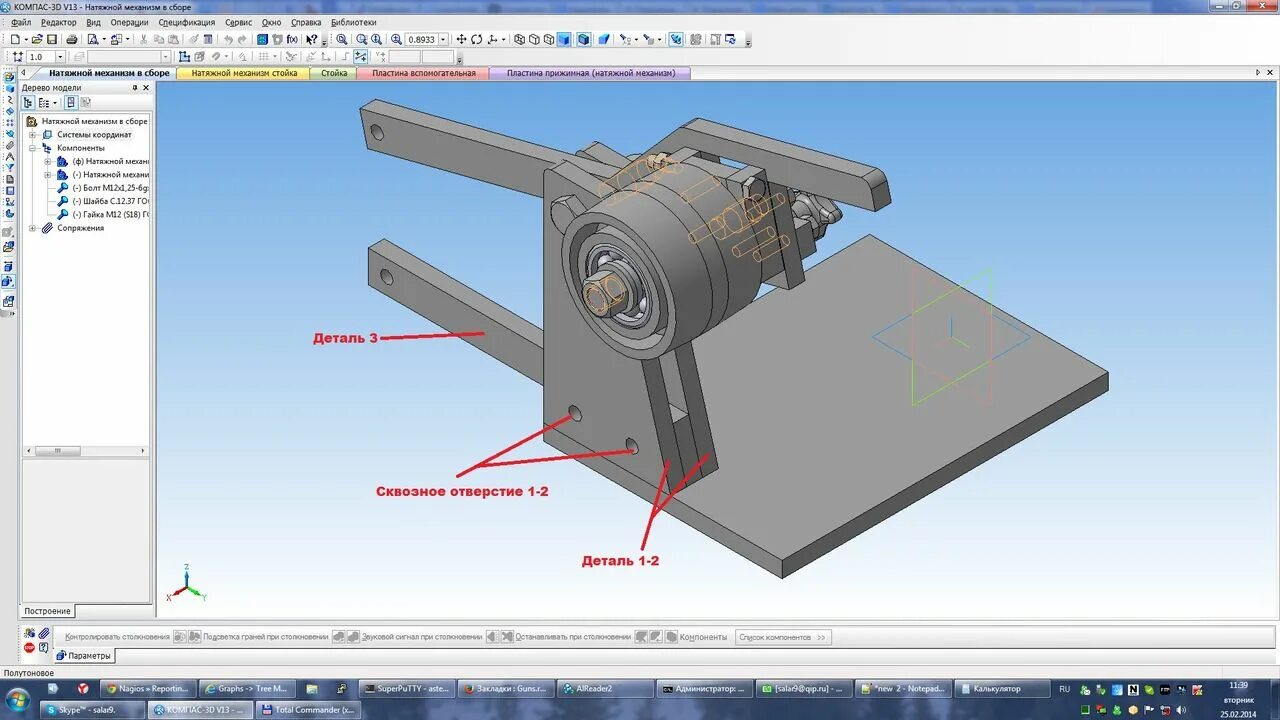
Task: Click the view orientation axes icon
Action: pos(493,39)
